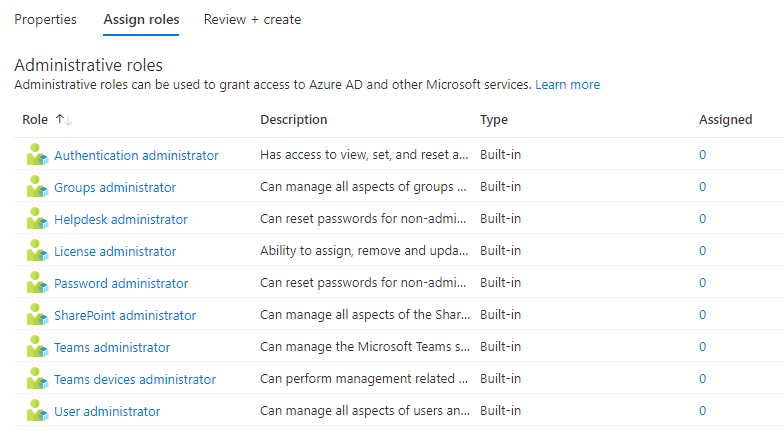Click the Groups administrator role icon

click(37, 187)
